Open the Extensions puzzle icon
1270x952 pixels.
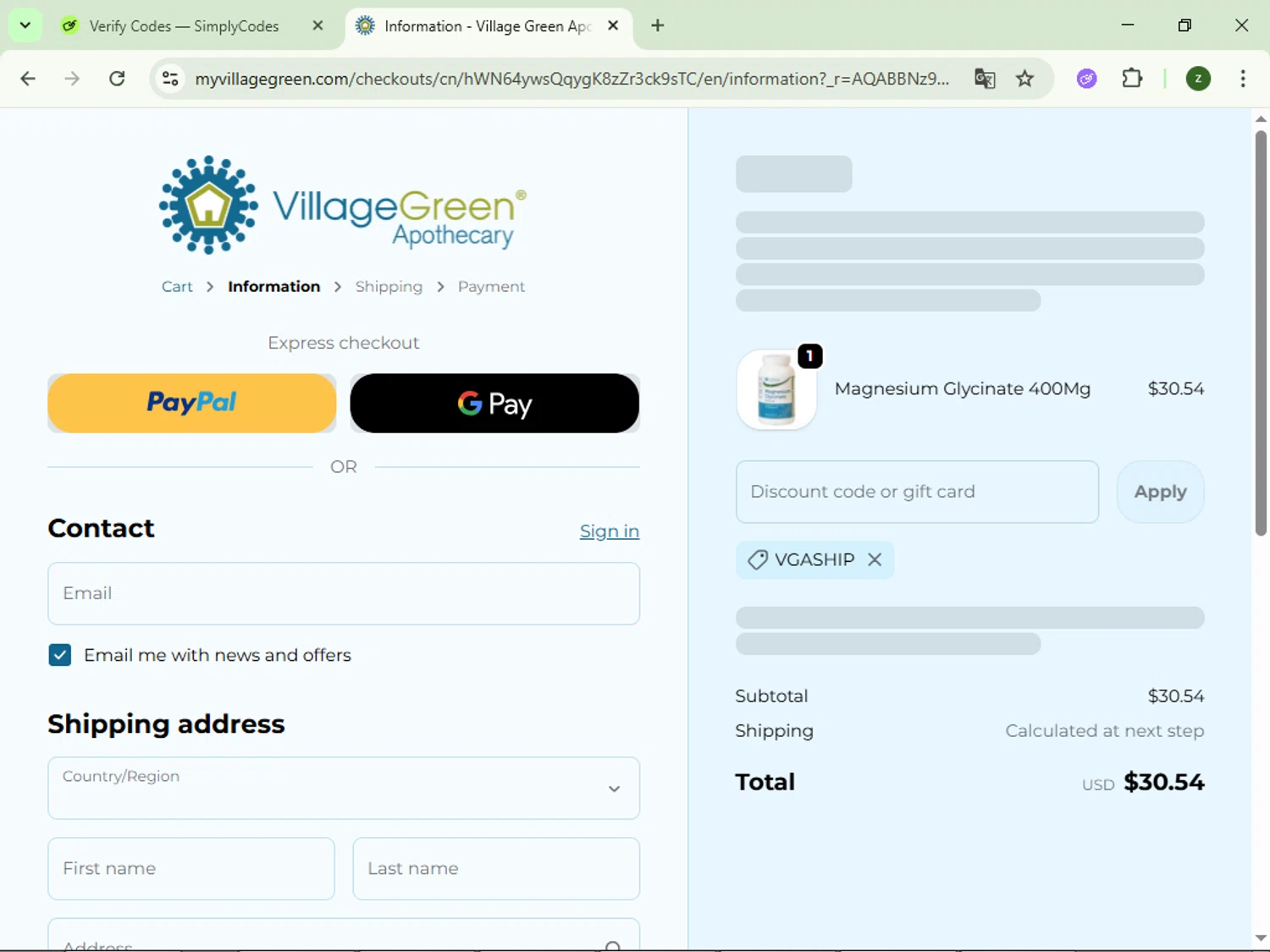(1132, 79)
